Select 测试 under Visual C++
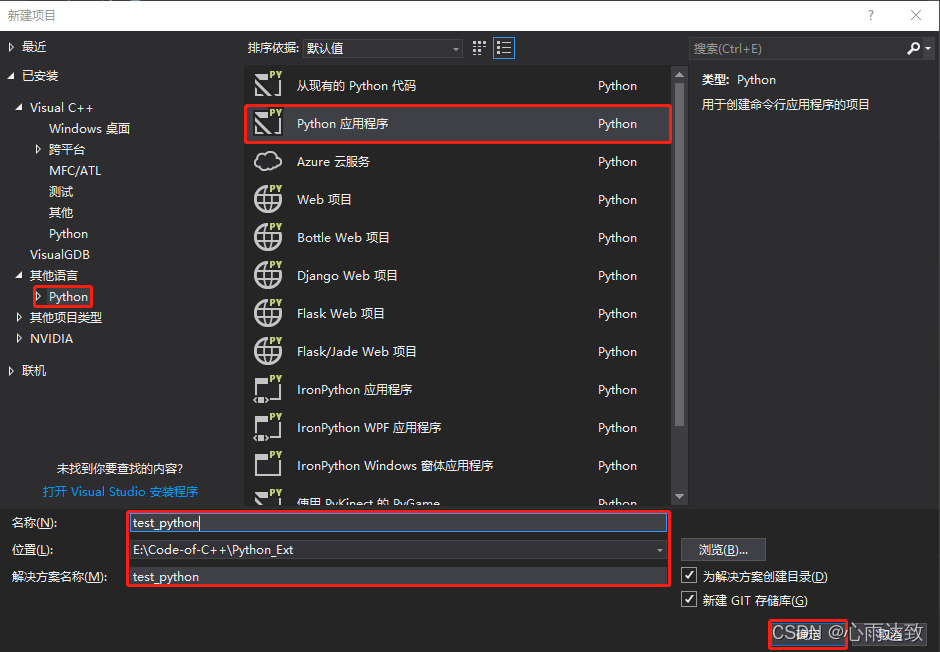 pyautogui.click(x=61, y=192)
